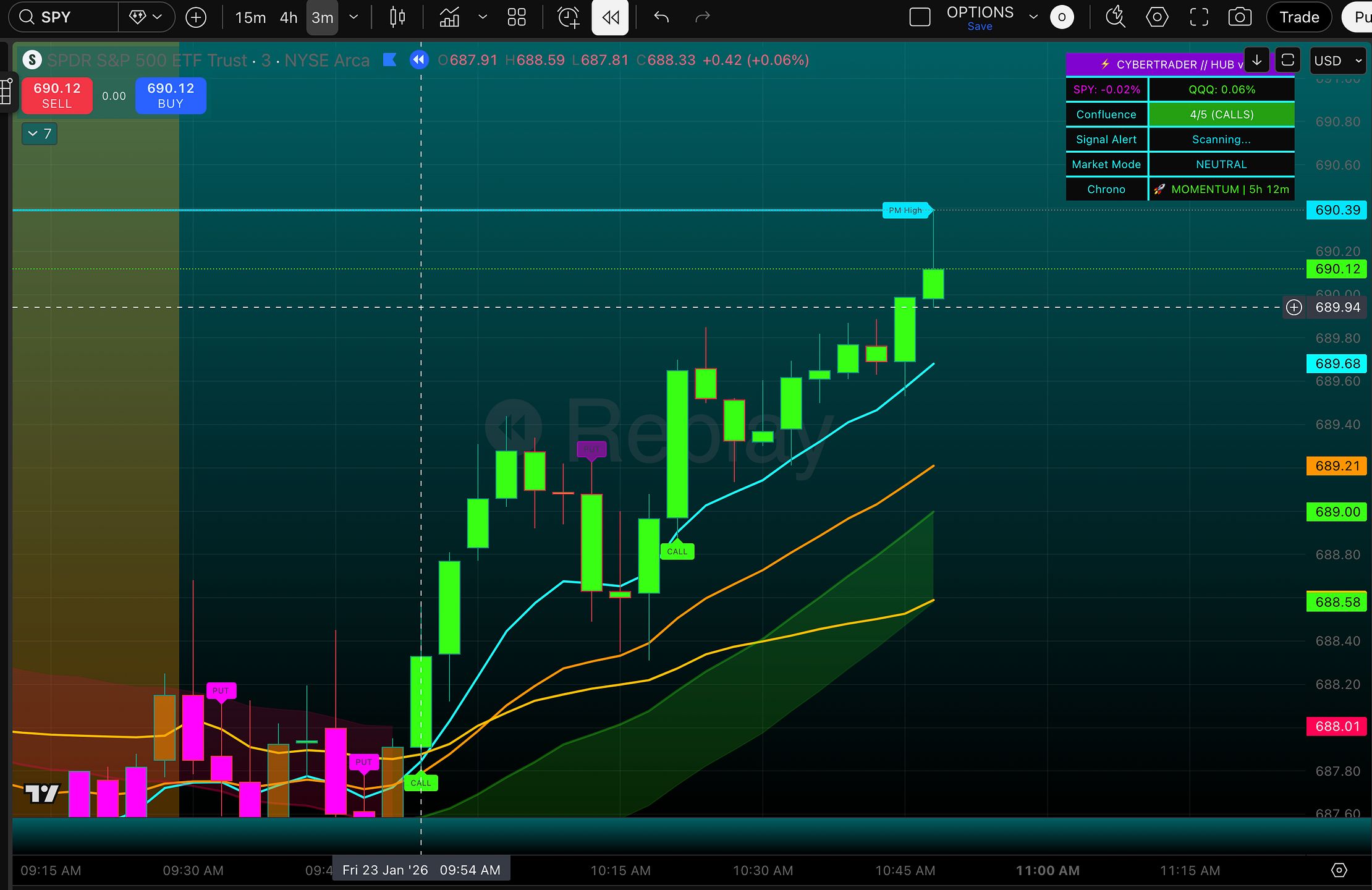
Task: Click the green CALL signal near 09:54
Action: click(x=421, y=782)
